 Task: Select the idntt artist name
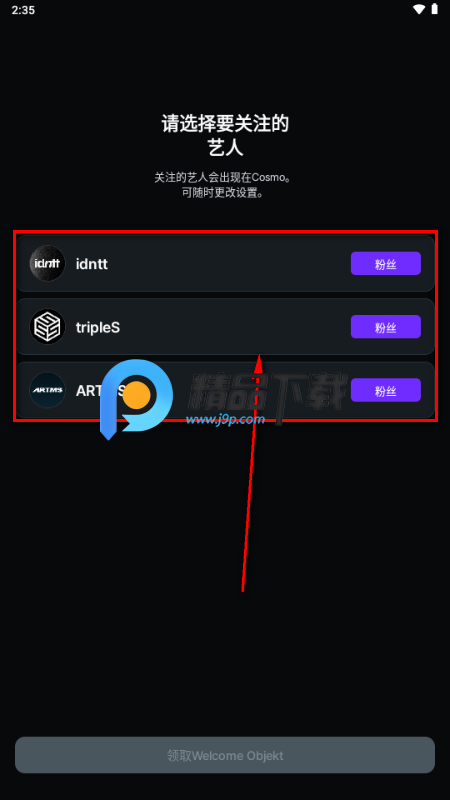pyautogui.click(x=92, y=264)
